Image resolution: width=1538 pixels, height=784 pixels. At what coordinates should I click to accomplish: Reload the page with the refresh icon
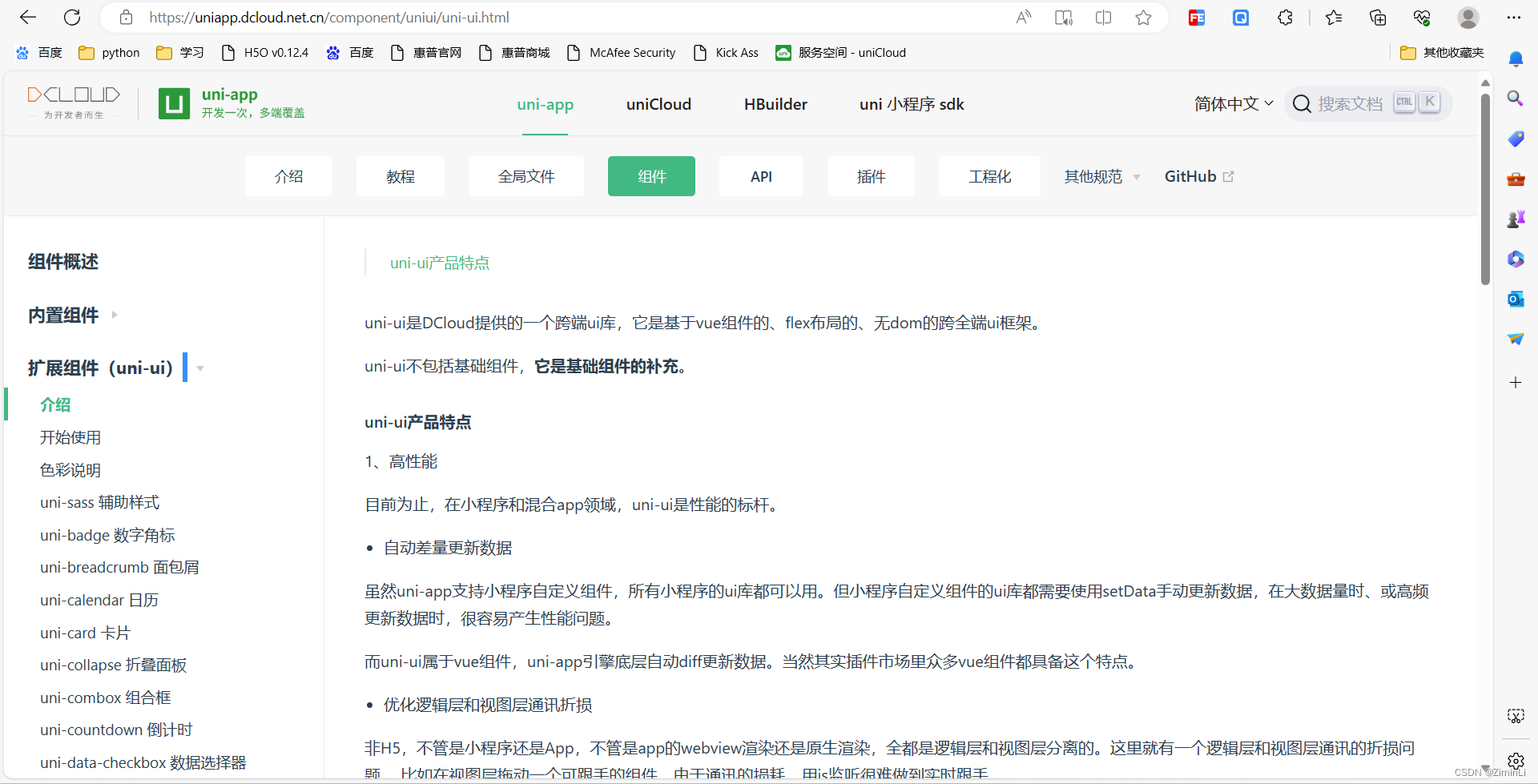click(x=72, y=17)
